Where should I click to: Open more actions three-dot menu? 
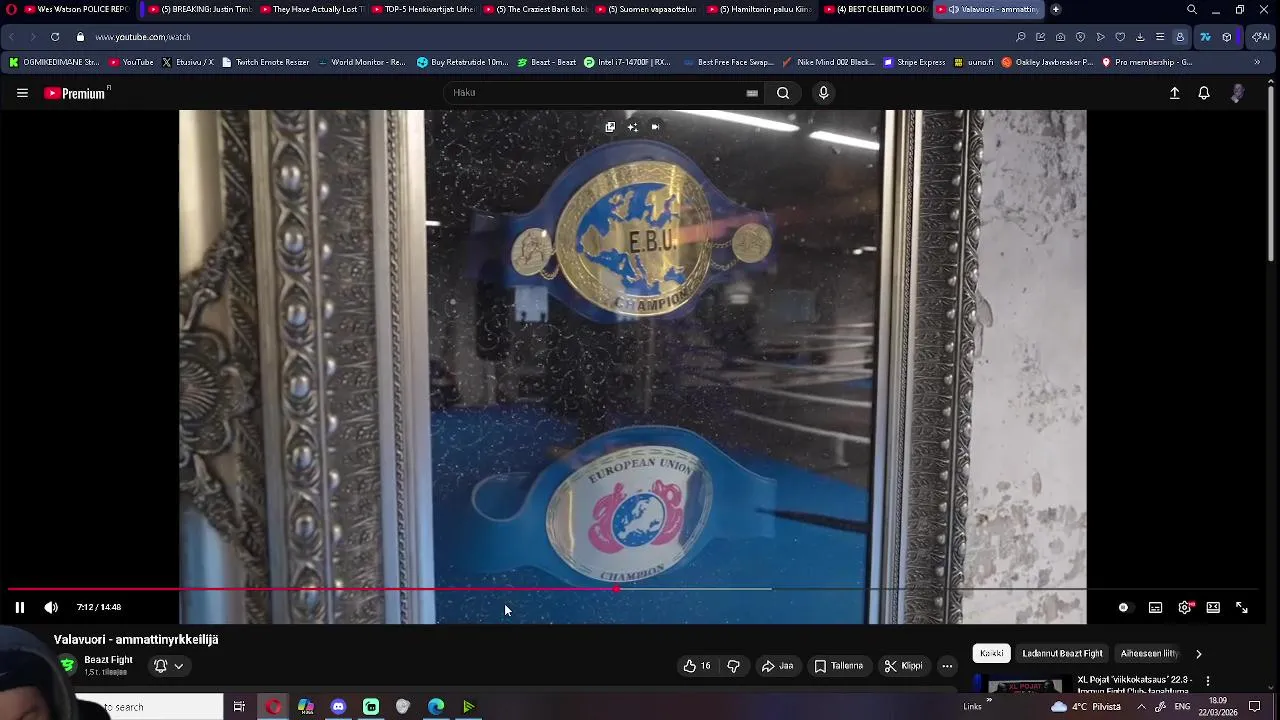click(947, 666)
